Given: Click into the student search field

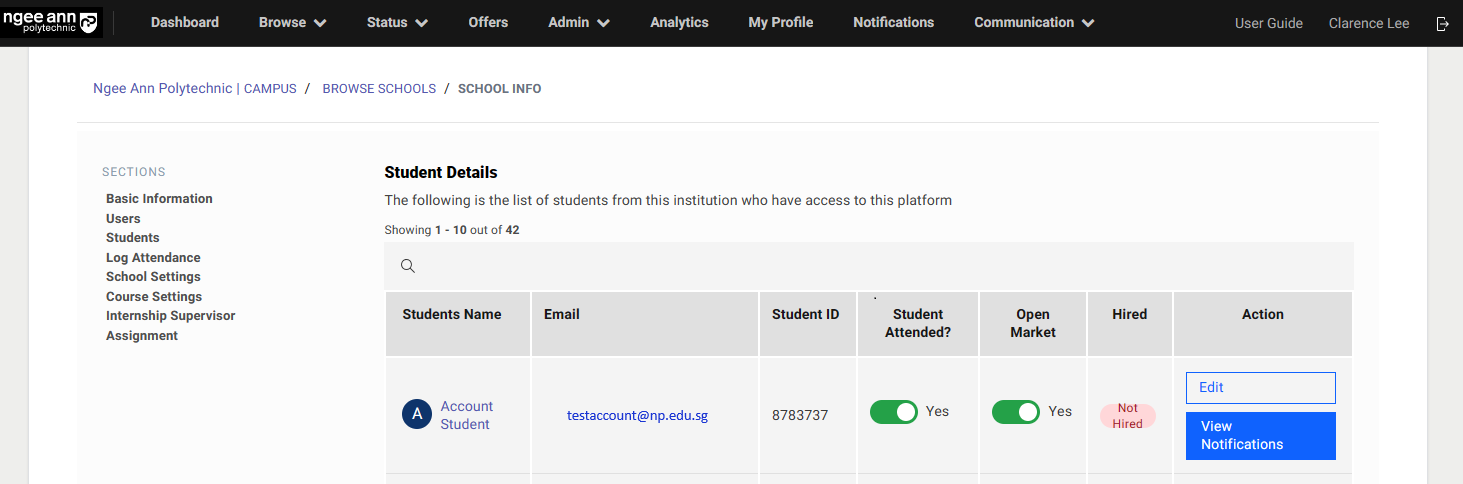Looking at the screenshot, I should pos(868,266).
